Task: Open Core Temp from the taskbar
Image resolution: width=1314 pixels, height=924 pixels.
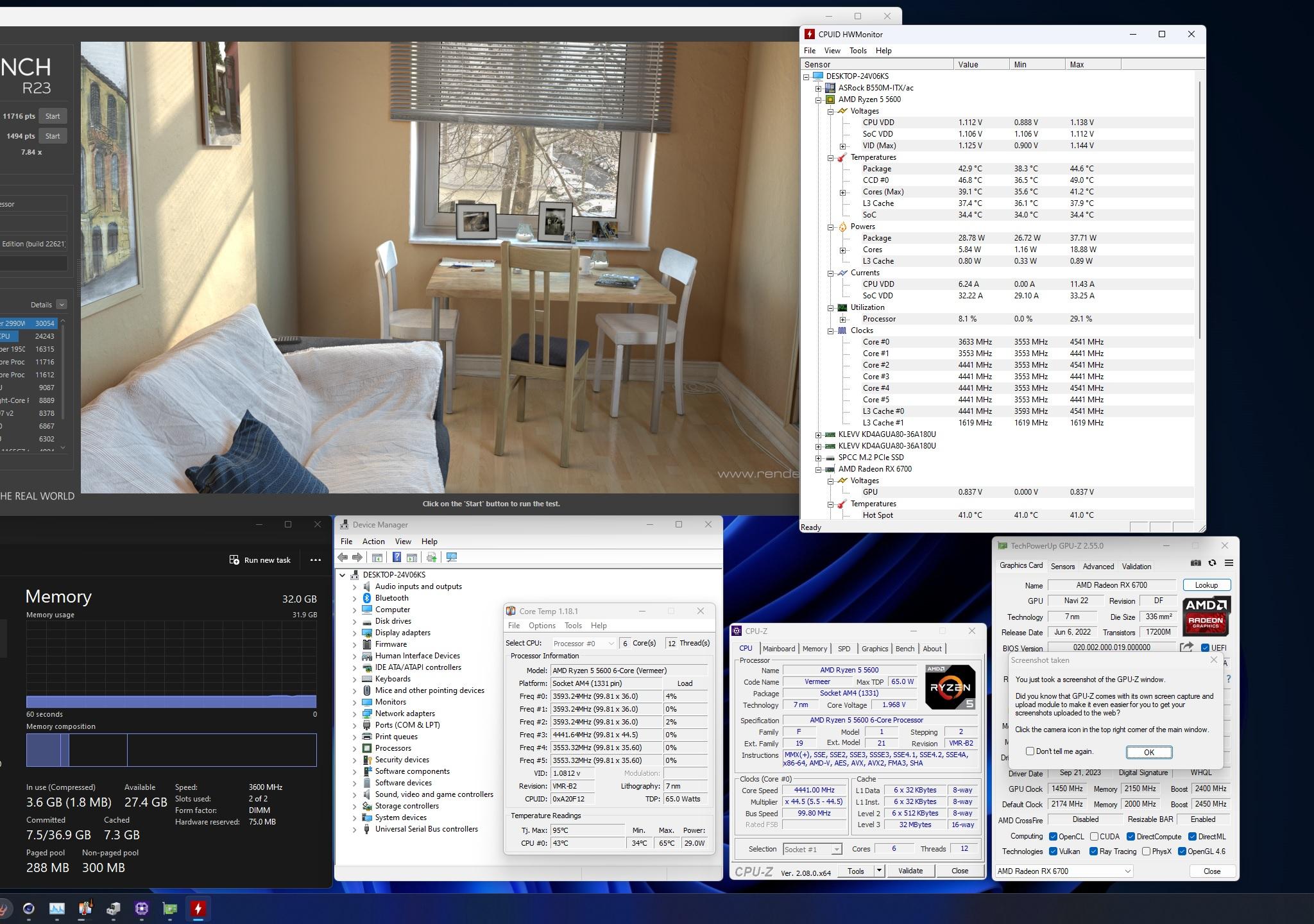Action: click(84, 909)
